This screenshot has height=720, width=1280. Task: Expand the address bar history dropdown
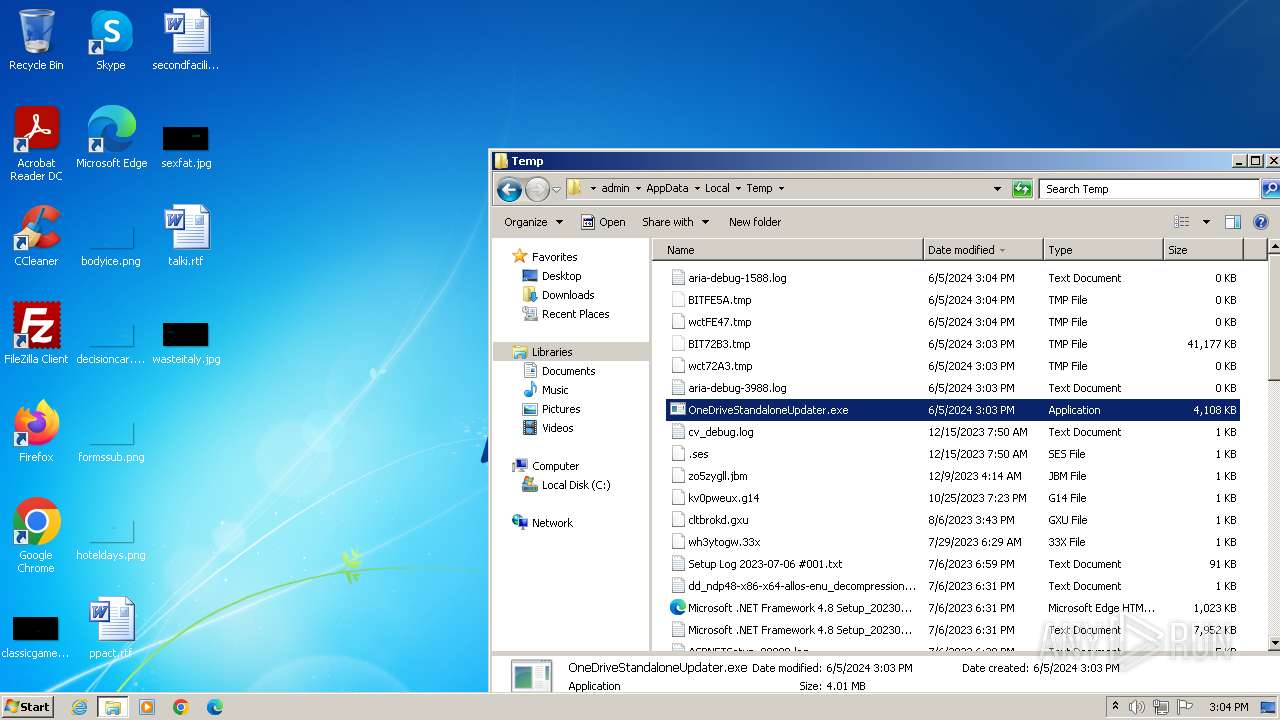pyautogui.click(x=997, y=189)
